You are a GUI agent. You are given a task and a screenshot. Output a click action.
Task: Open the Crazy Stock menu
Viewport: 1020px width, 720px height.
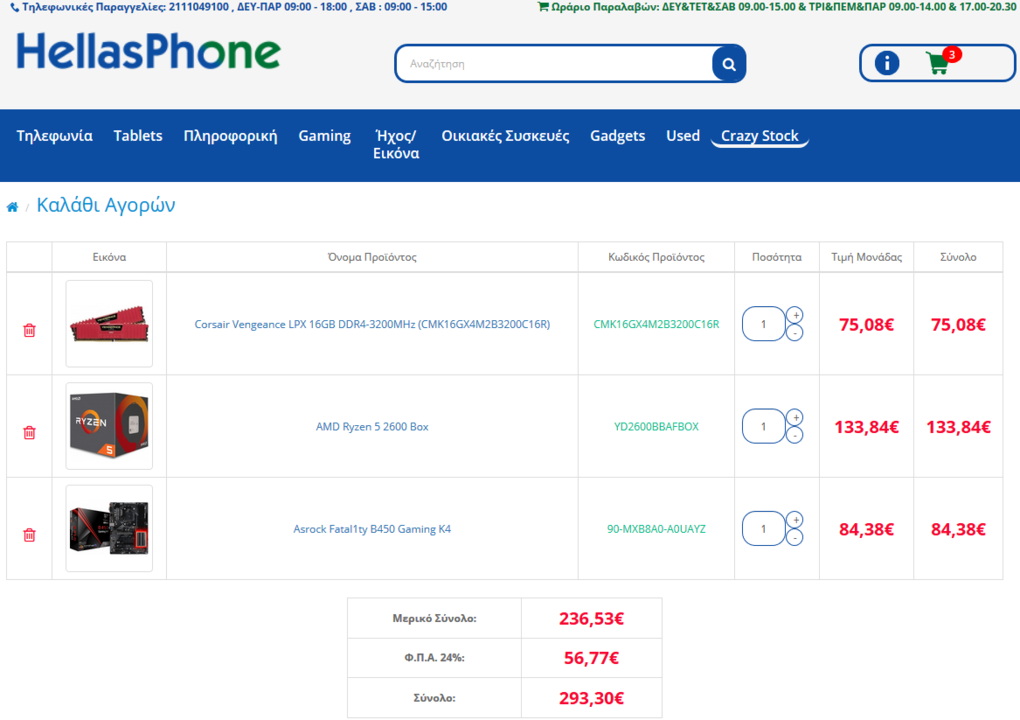759,136
